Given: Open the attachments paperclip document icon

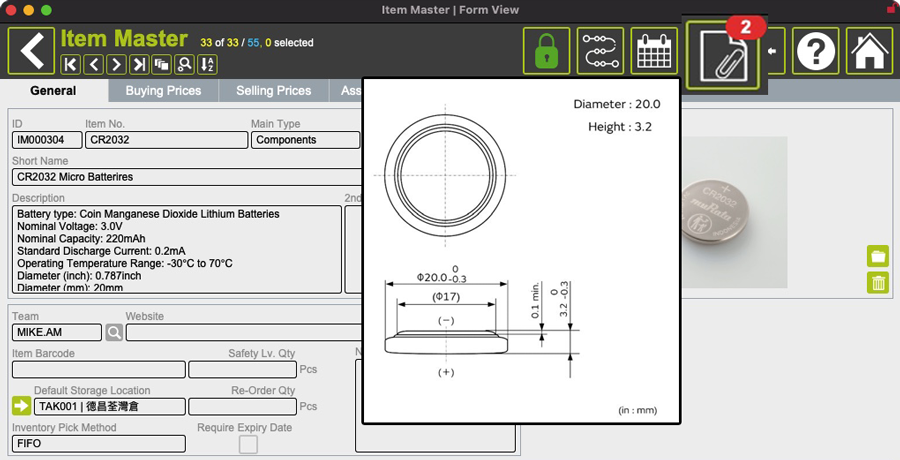Looking at the screenshot, I should 723,52.
